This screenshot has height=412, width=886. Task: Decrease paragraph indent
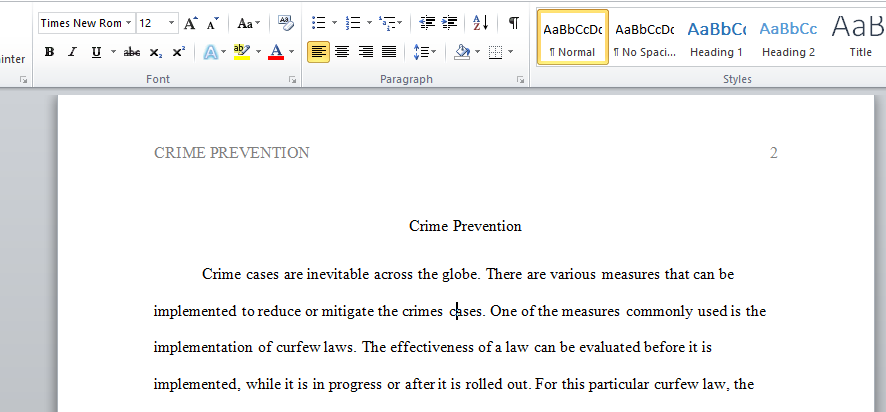pos(427,23)
